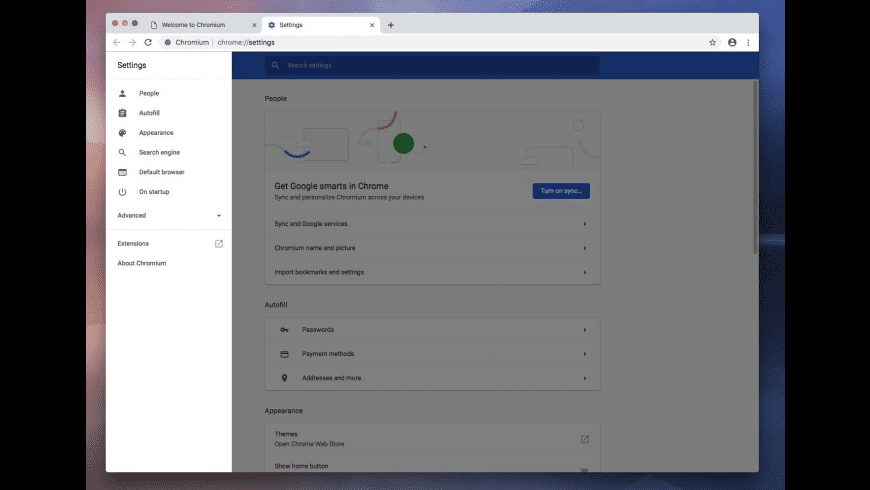The width and height of the screenshot is (870, 490).
Task: Expand the Advanced section in sidebar
Action: click(x=169, y=215)
